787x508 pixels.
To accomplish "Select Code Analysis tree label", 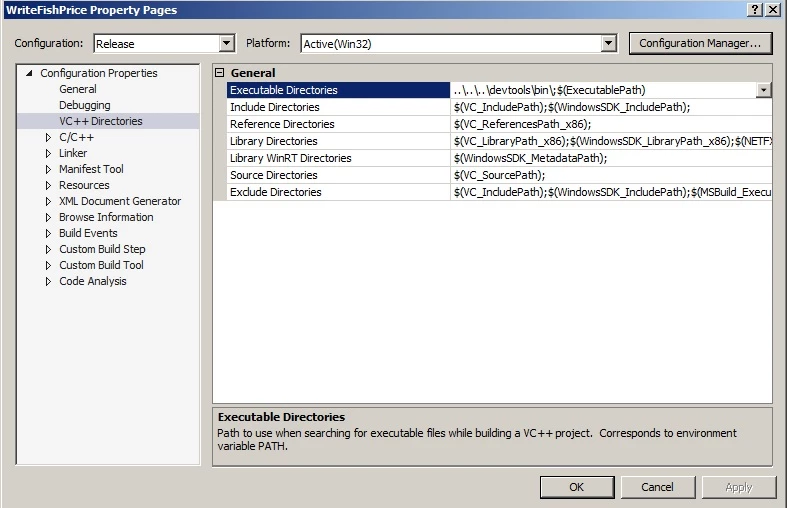I will click(93, 282).
